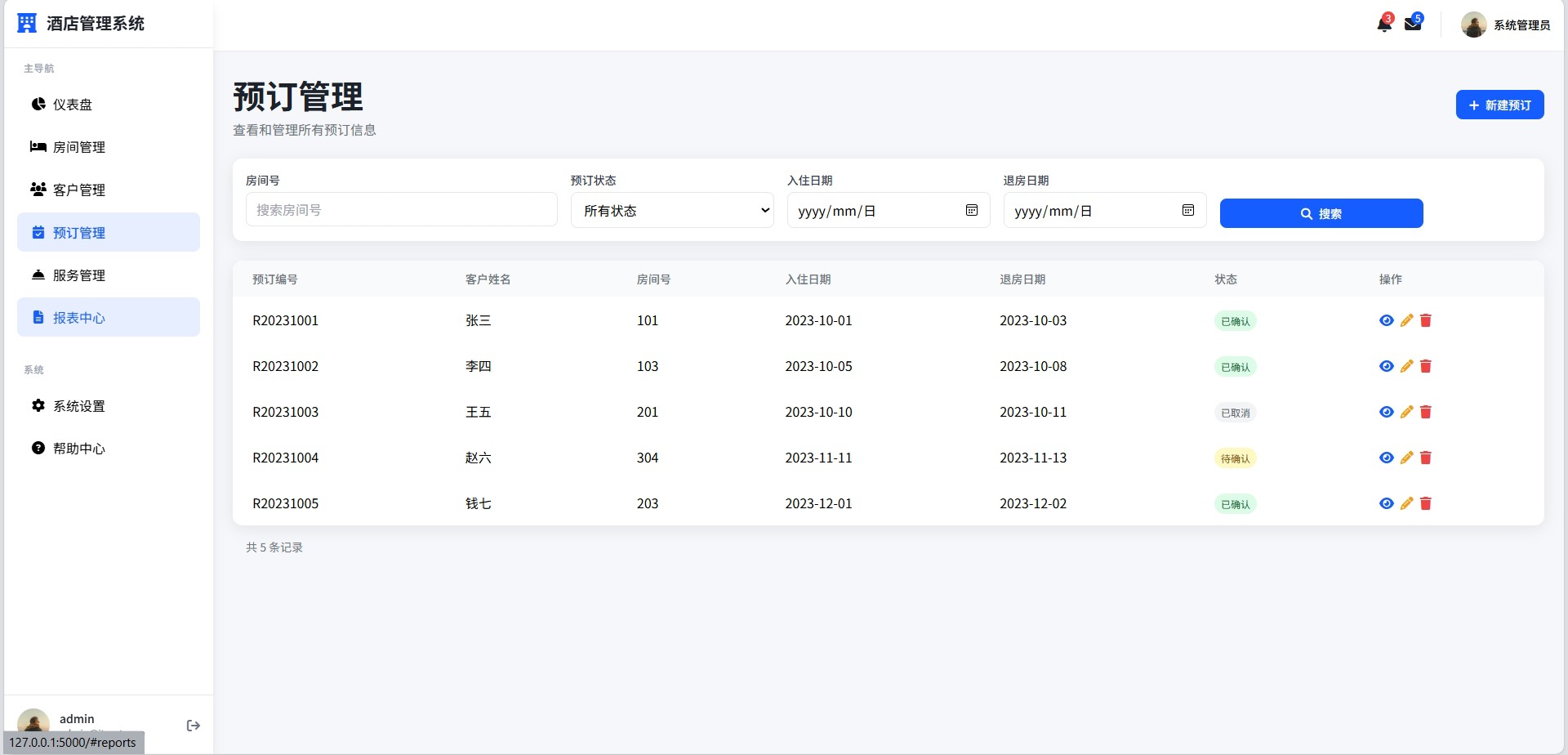Click the 已确认 status of R20231001

pyautogui.click(x=1235, y=321)
